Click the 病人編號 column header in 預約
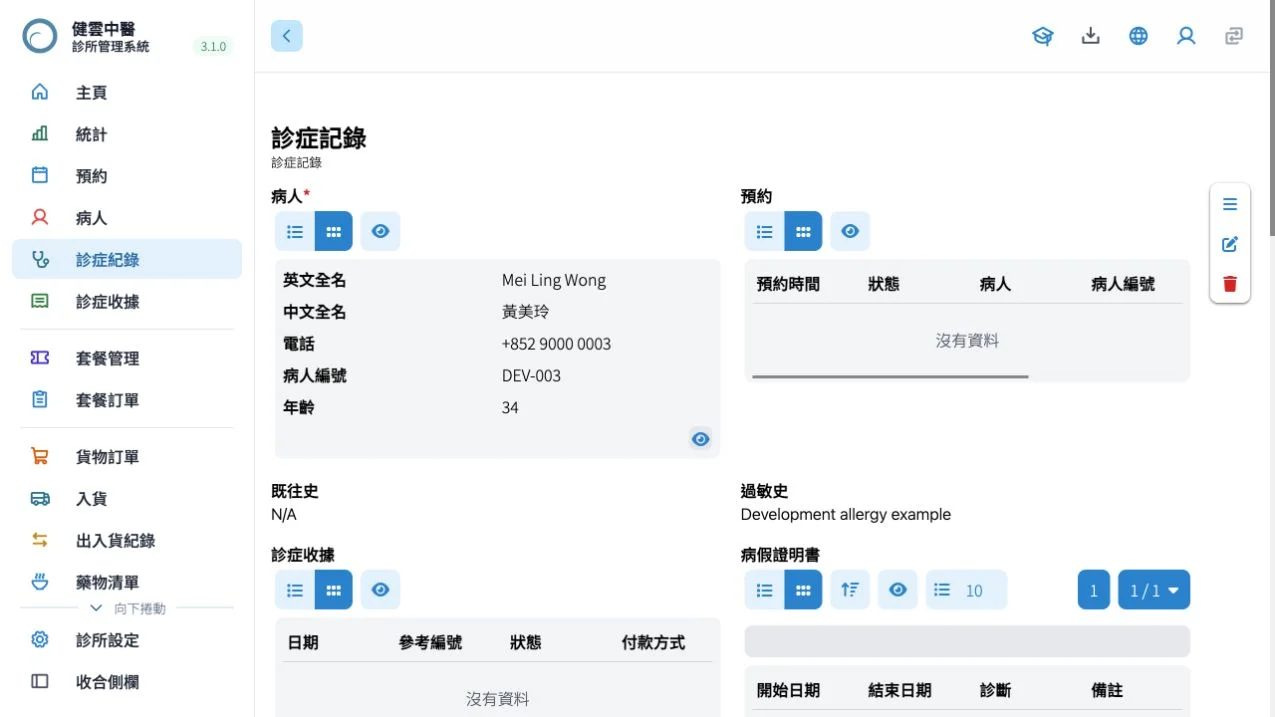The image size is (1275, 717). tap(1123, 284)
